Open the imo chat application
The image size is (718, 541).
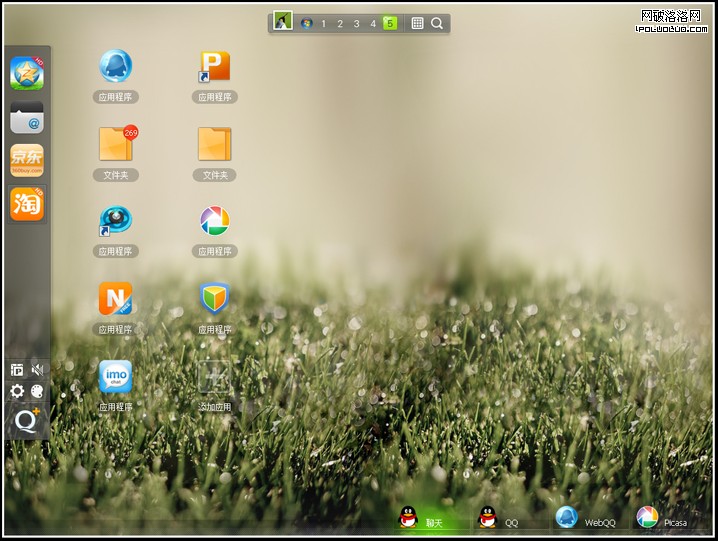(115, 376)
